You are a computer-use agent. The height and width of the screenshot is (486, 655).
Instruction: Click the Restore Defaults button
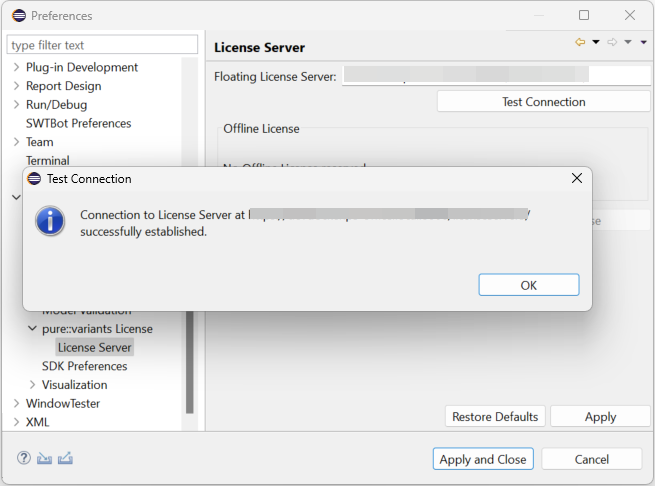pyautogui.click(x=495, y=417)
